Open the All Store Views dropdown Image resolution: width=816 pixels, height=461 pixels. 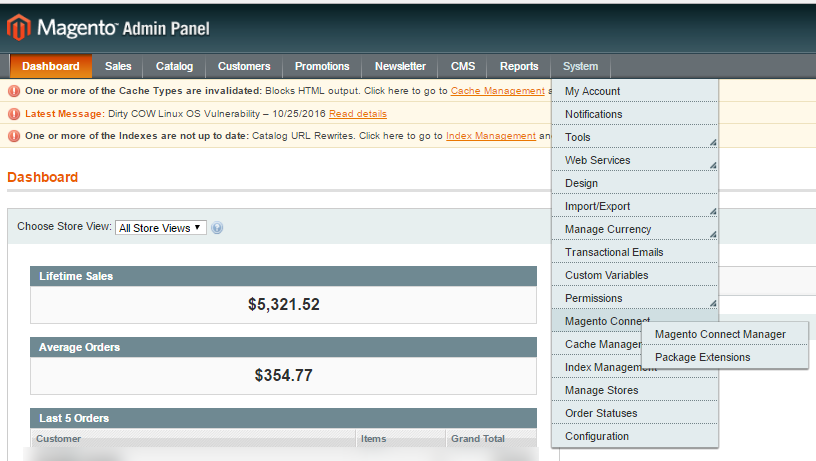coord(161,228)
